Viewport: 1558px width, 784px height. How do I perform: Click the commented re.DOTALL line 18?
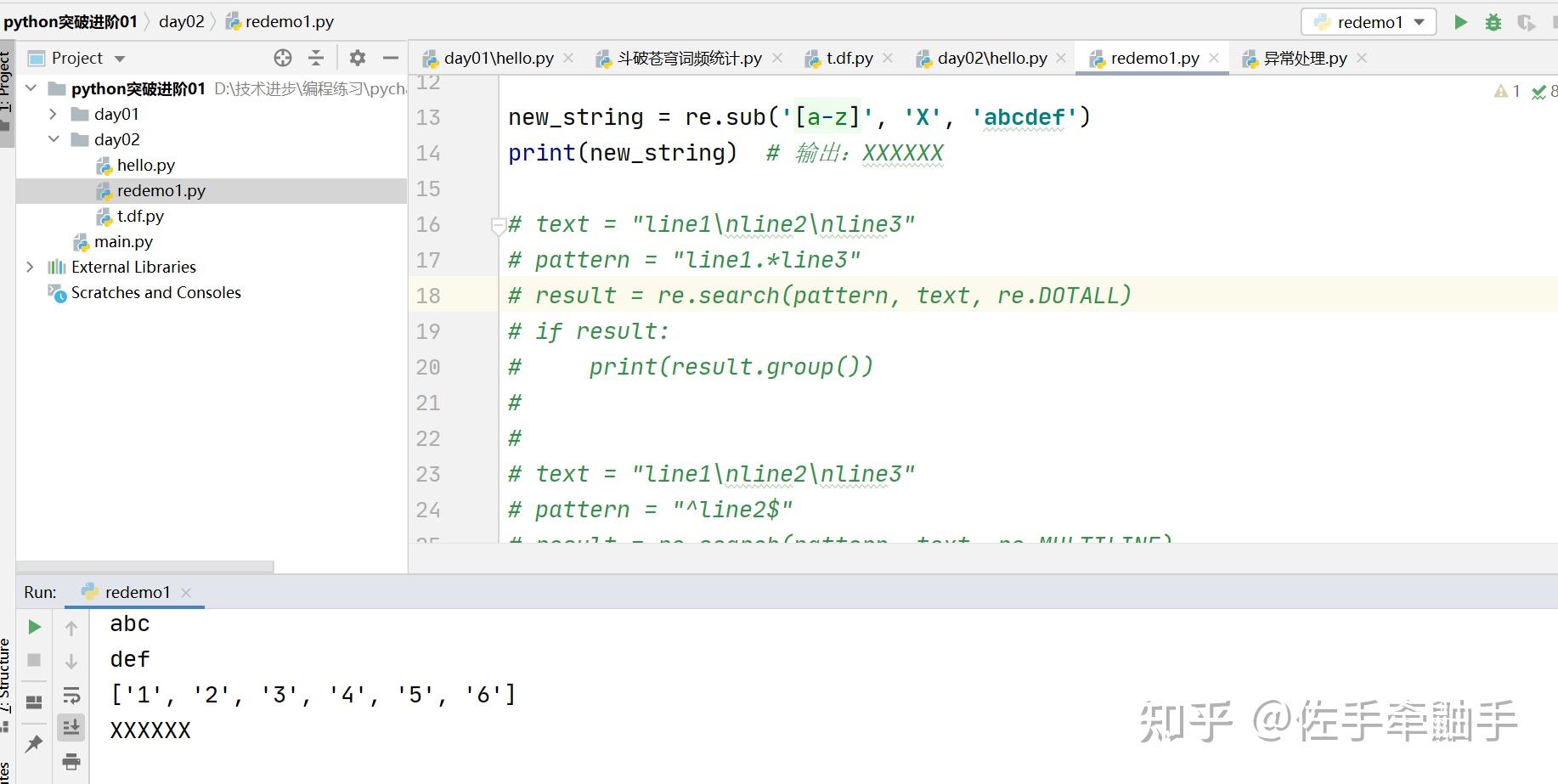click(820, 296)
